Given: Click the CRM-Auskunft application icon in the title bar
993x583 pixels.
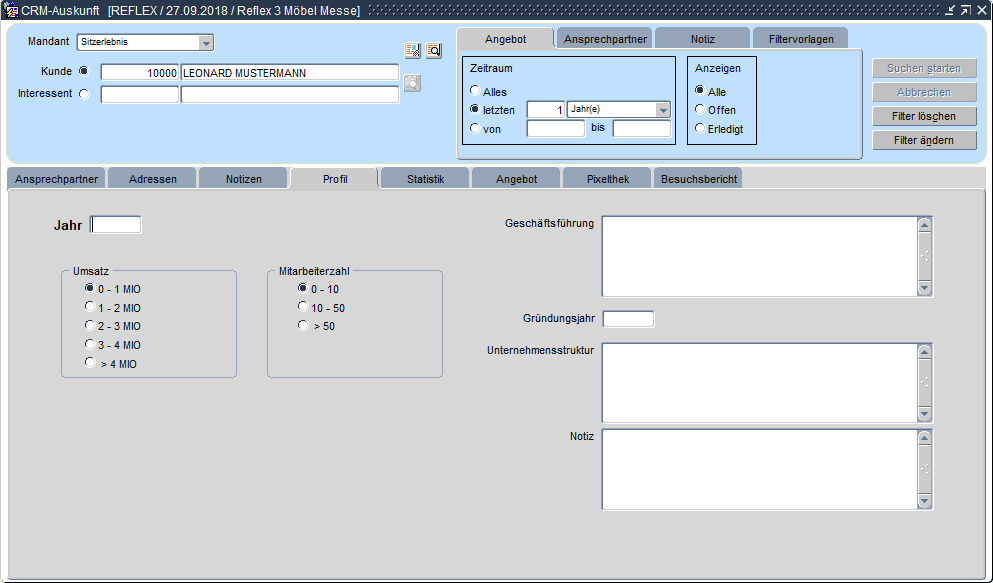Looking at the screenshot, I should [x=11, y=10].
